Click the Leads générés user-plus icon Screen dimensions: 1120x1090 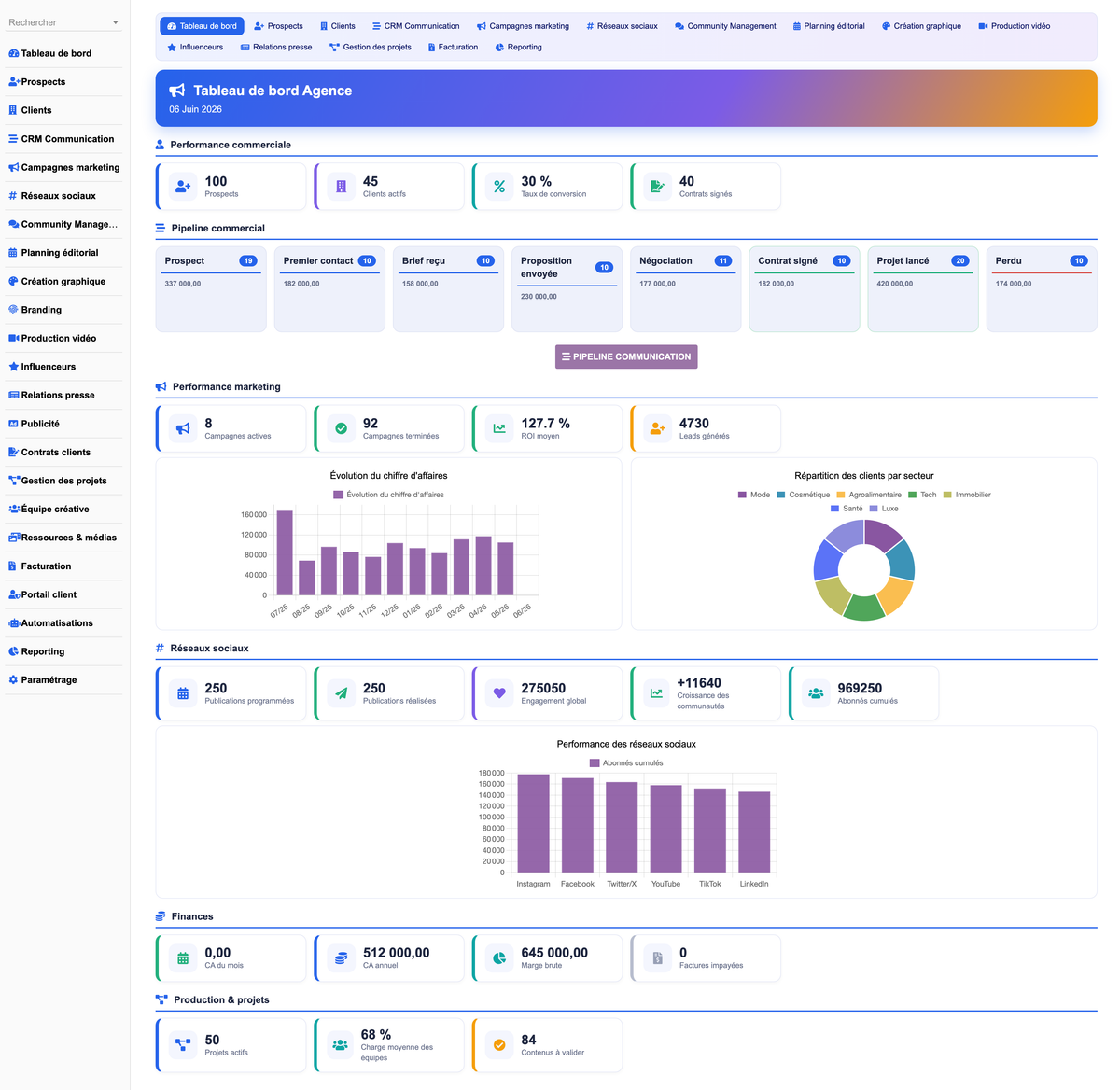point(658,428)
